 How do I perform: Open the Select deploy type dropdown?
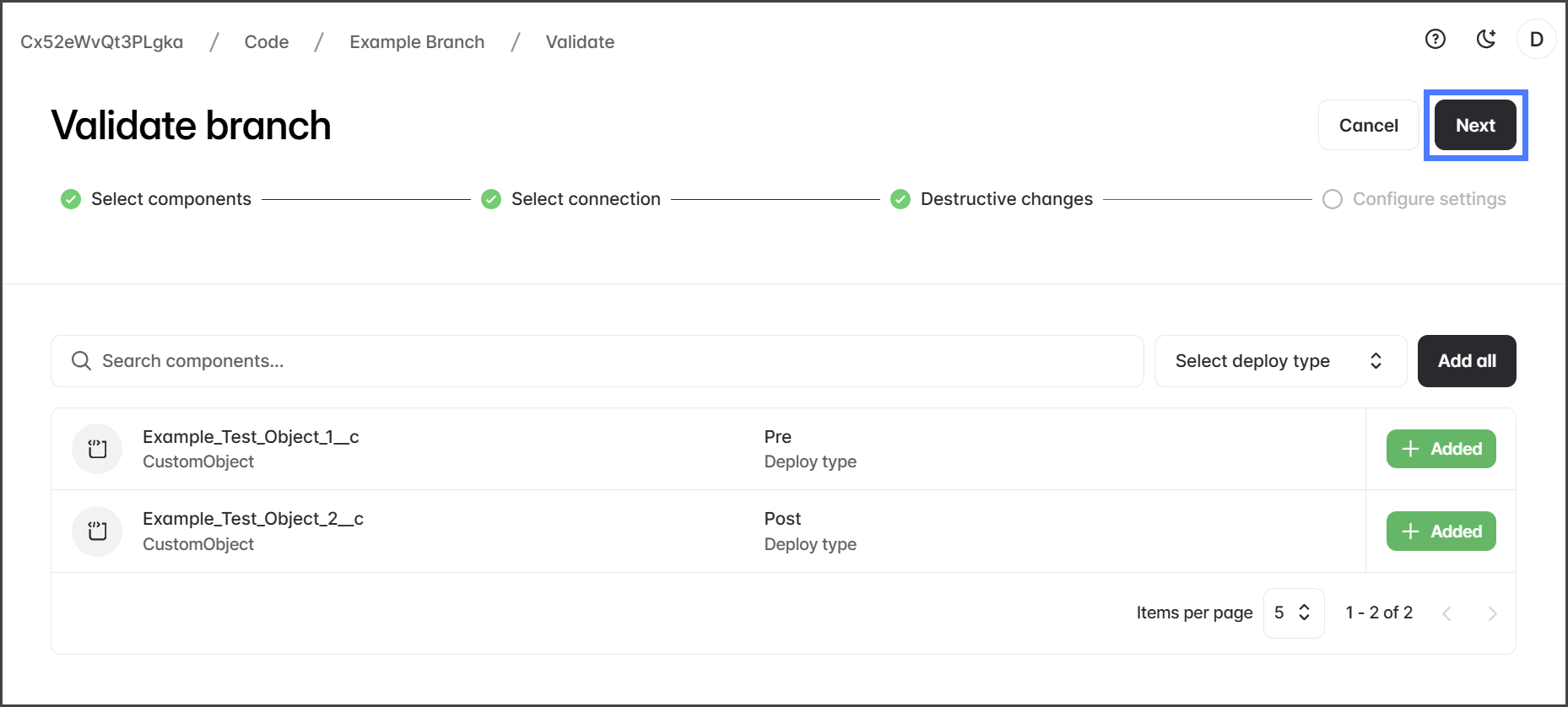(x=1279, y=361)
